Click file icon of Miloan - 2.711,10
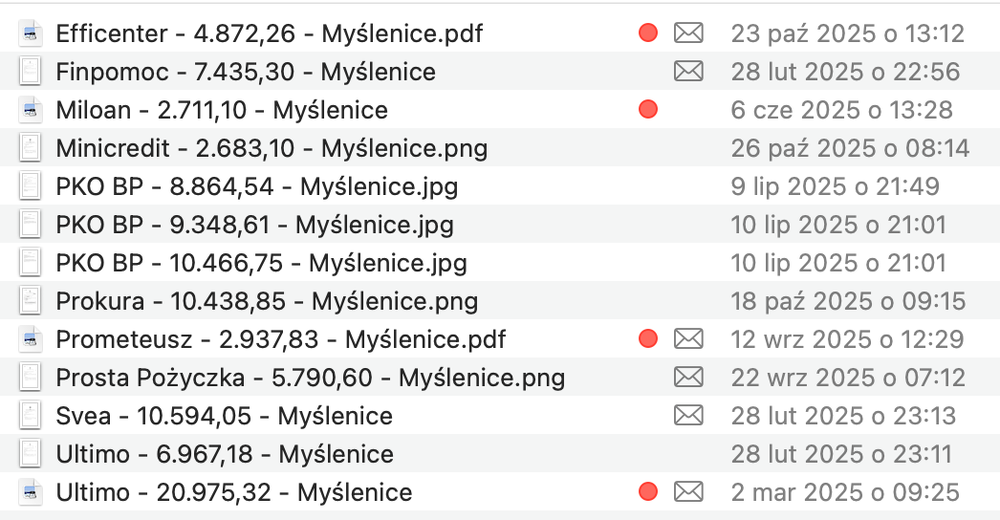The height and width of the screenshot is (520, 1000). tap(30, 110)
